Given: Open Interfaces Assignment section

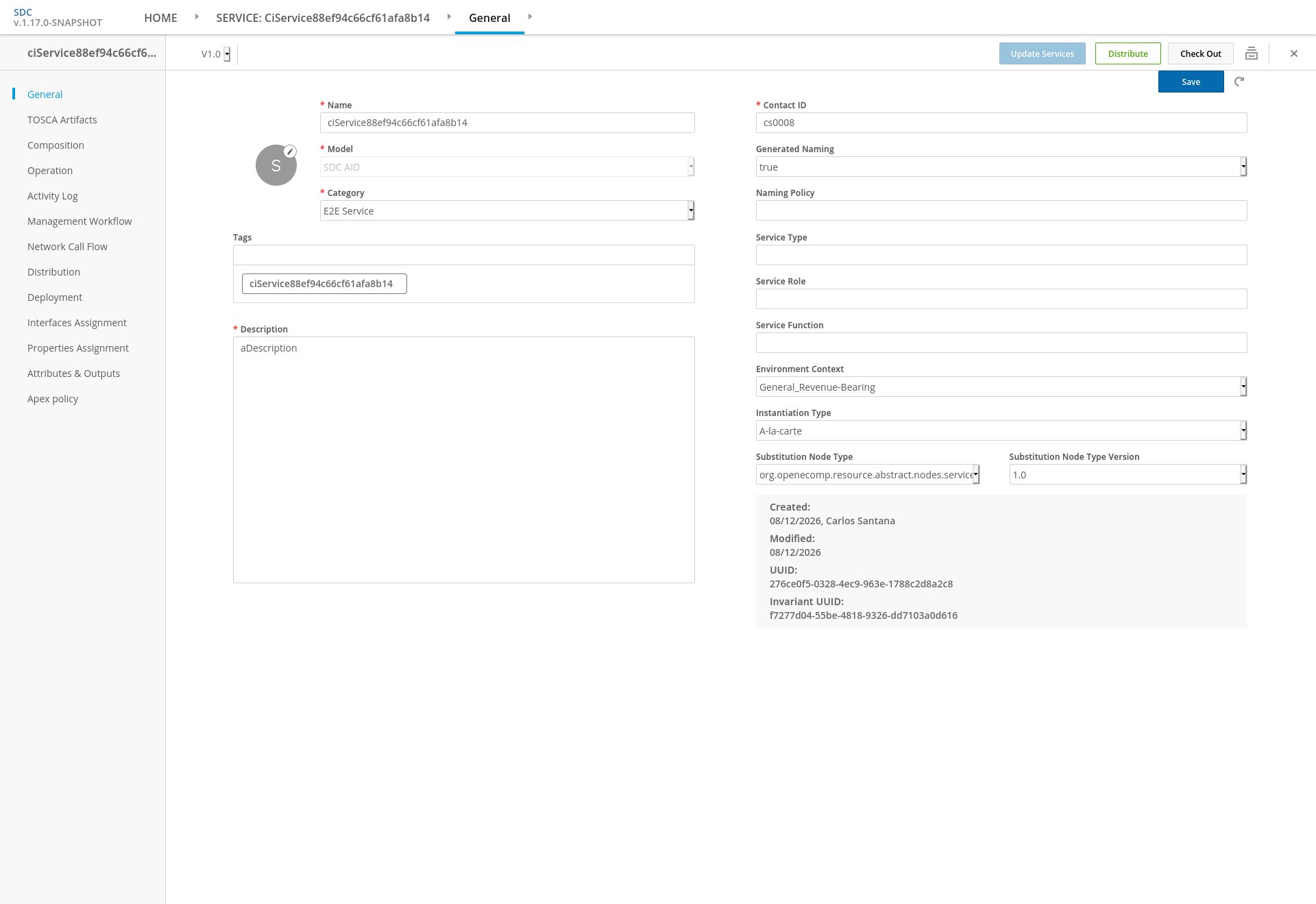Looking at the screenshot, I should (77, 323).
